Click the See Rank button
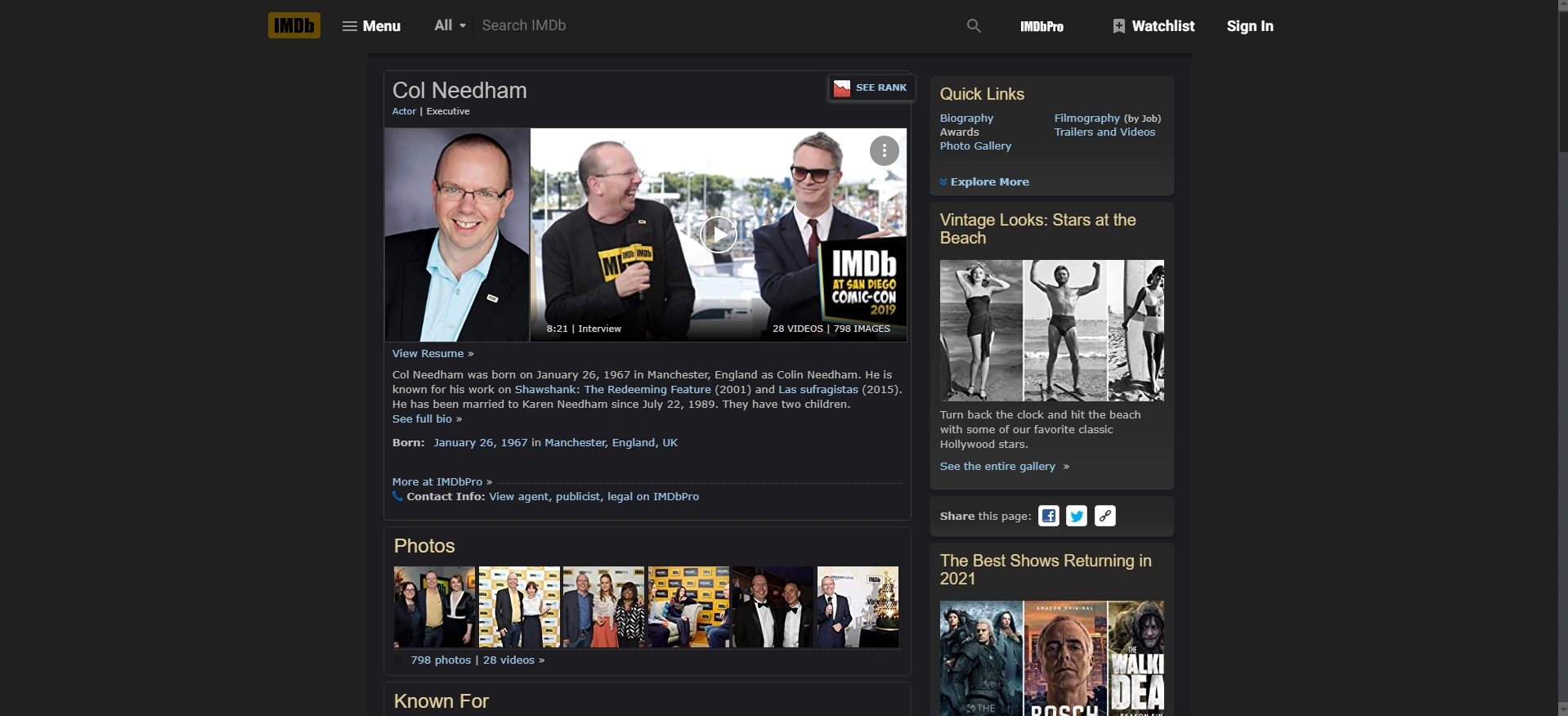Screen dimensions: 1568x716 (x=871, y=87)
